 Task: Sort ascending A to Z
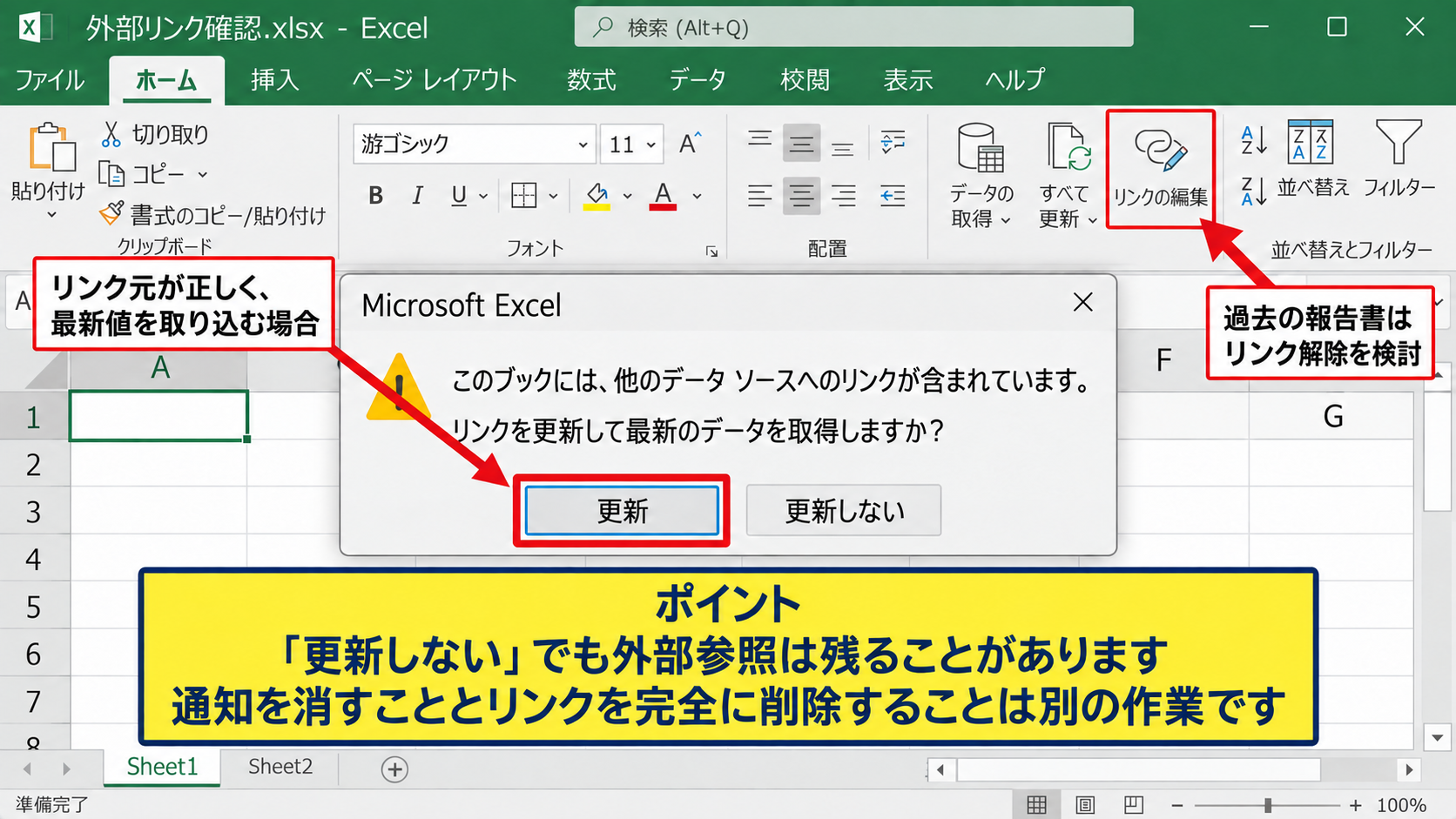tap(1253, 140)
